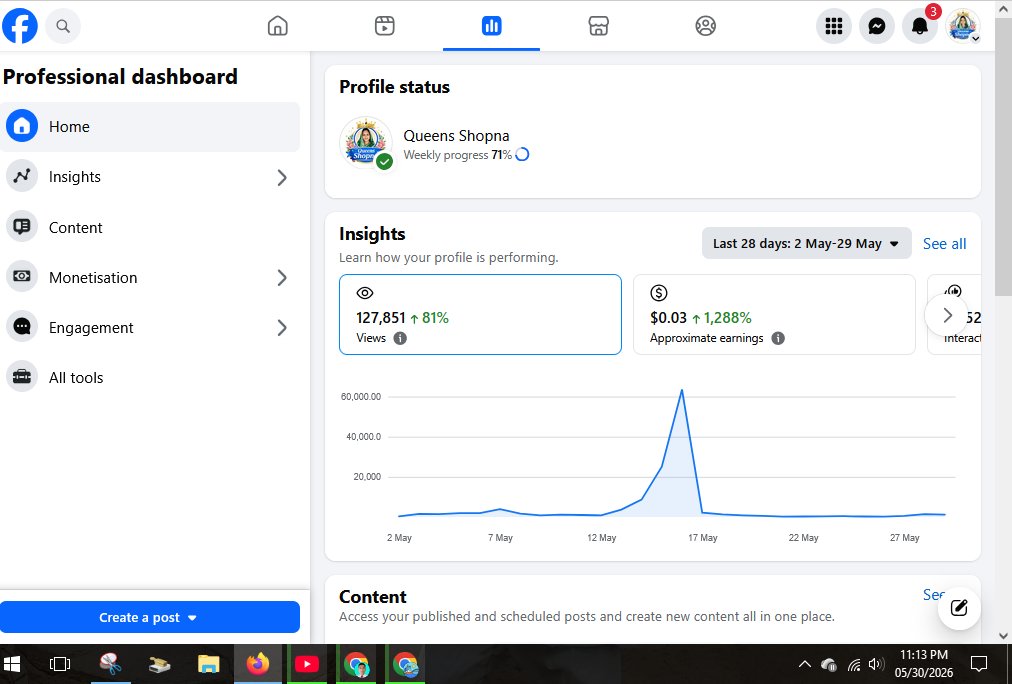Select Home in the dashboard sidebar
Image resolution: width=1012 pixels, height=684 pixels.
[x=150, y=126]
